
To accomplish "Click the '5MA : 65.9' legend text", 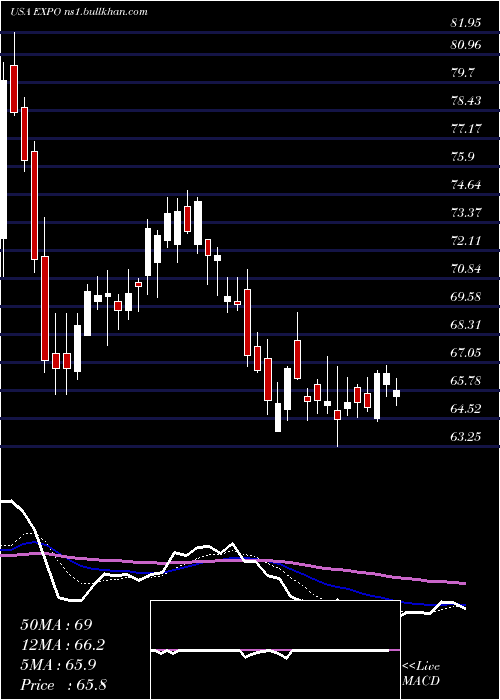I will pos(59,664).
